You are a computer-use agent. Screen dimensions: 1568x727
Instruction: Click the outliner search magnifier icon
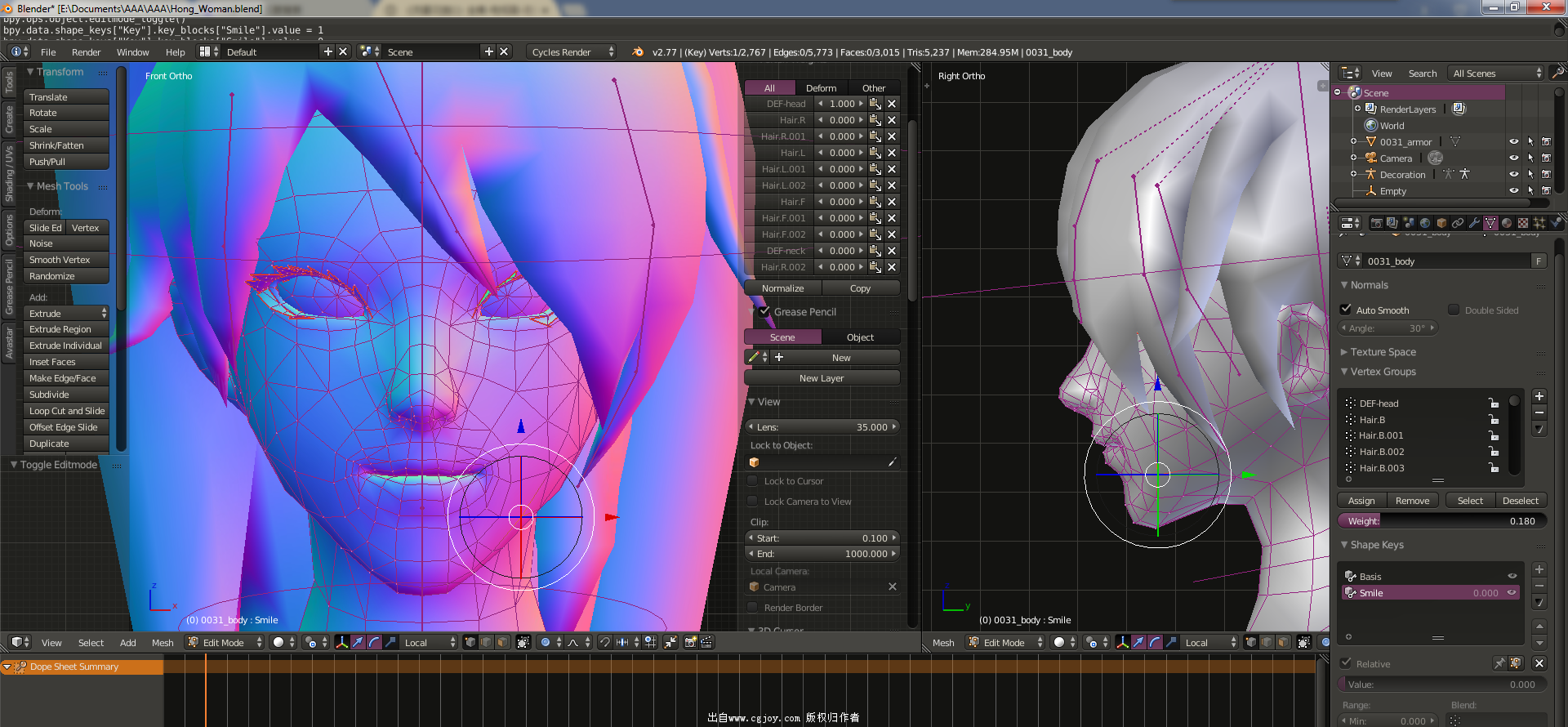click(x=1557, y=73)
